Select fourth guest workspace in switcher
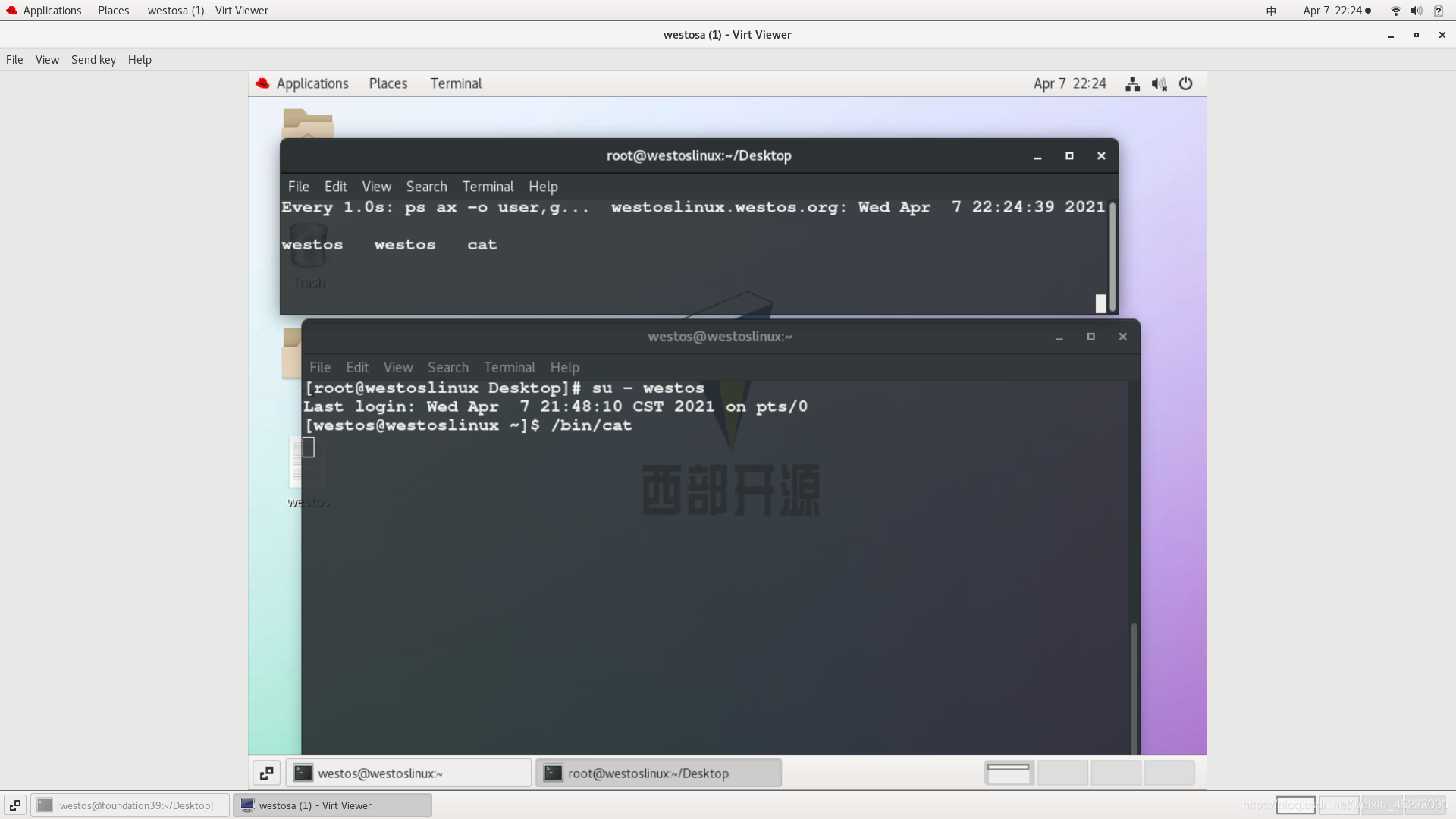The width and height of the screenshot is (1456, 819). (1169, 773)
